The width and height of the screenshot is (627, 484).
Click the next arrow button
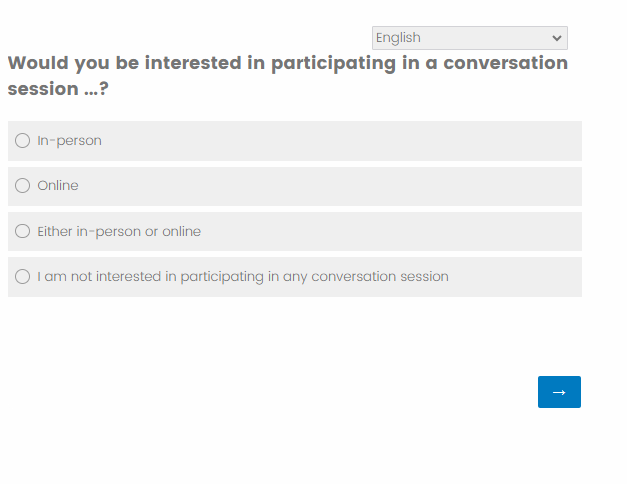click(559, 392)
